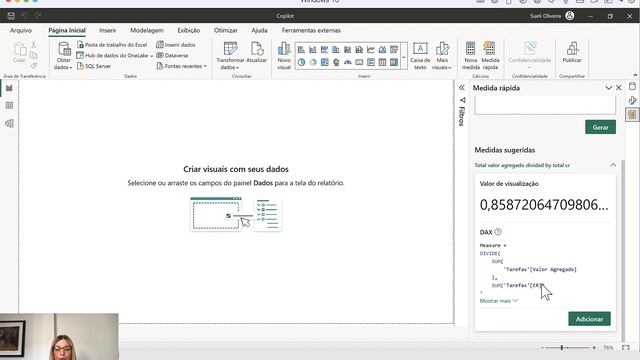Click the zoom in plus button
This screenshot has width=640, height=360.
pyautogui.click(x=594, y=348)
